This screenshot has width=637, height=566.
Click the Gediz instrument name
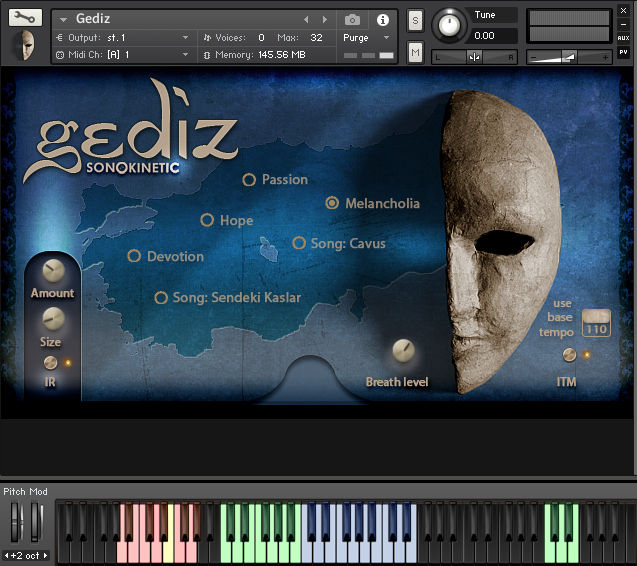coord(93,19)
